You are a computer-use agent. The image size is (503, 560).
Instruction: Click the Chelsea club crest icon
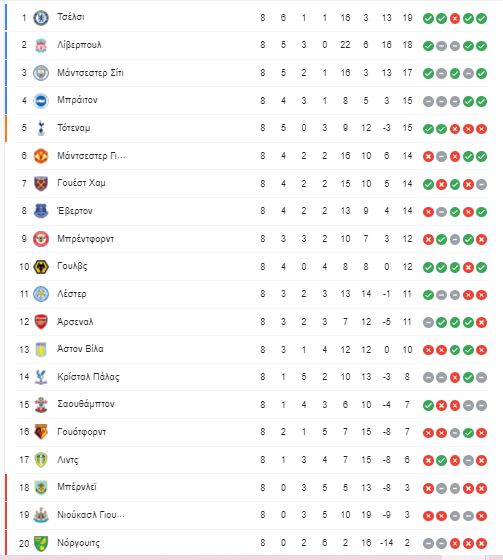(x=41, y=18)
